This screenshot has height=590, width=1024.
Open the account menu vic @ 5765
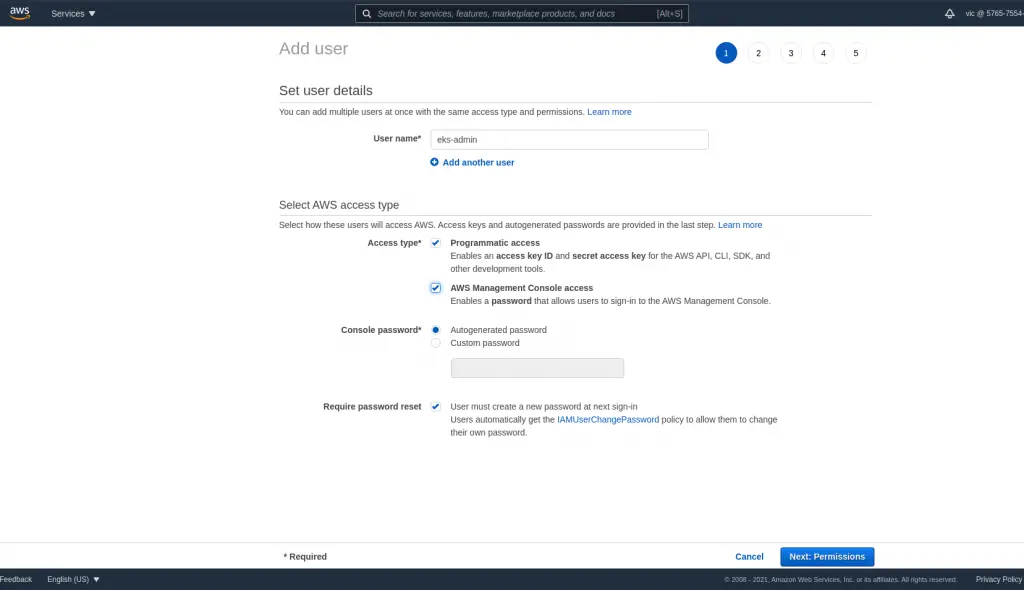(x=994, y=14)
